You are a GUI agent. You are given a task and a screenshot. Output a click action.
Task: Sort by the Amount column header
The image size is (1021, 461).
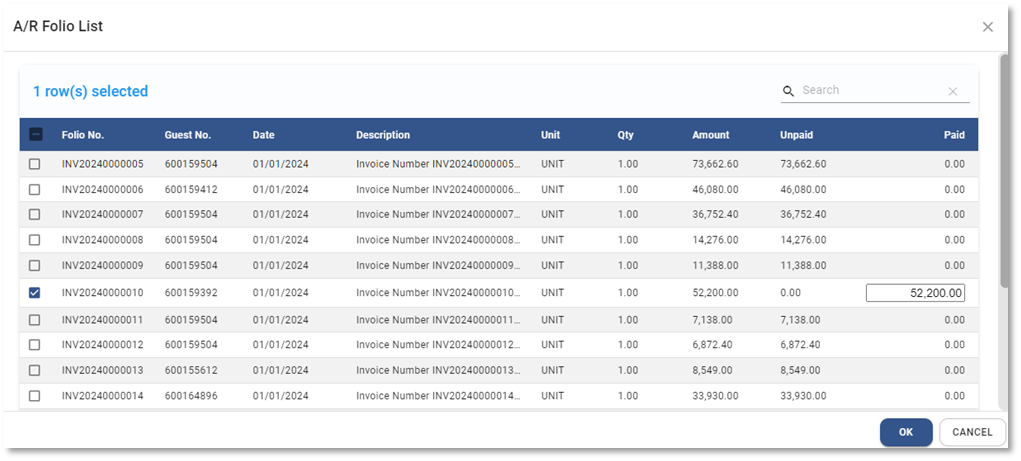click(711, 135)
